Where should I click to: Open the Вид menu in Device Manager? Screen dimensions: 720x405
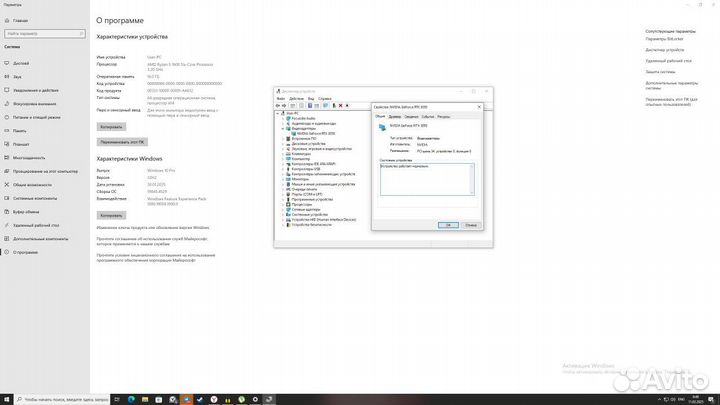(311, 99)
